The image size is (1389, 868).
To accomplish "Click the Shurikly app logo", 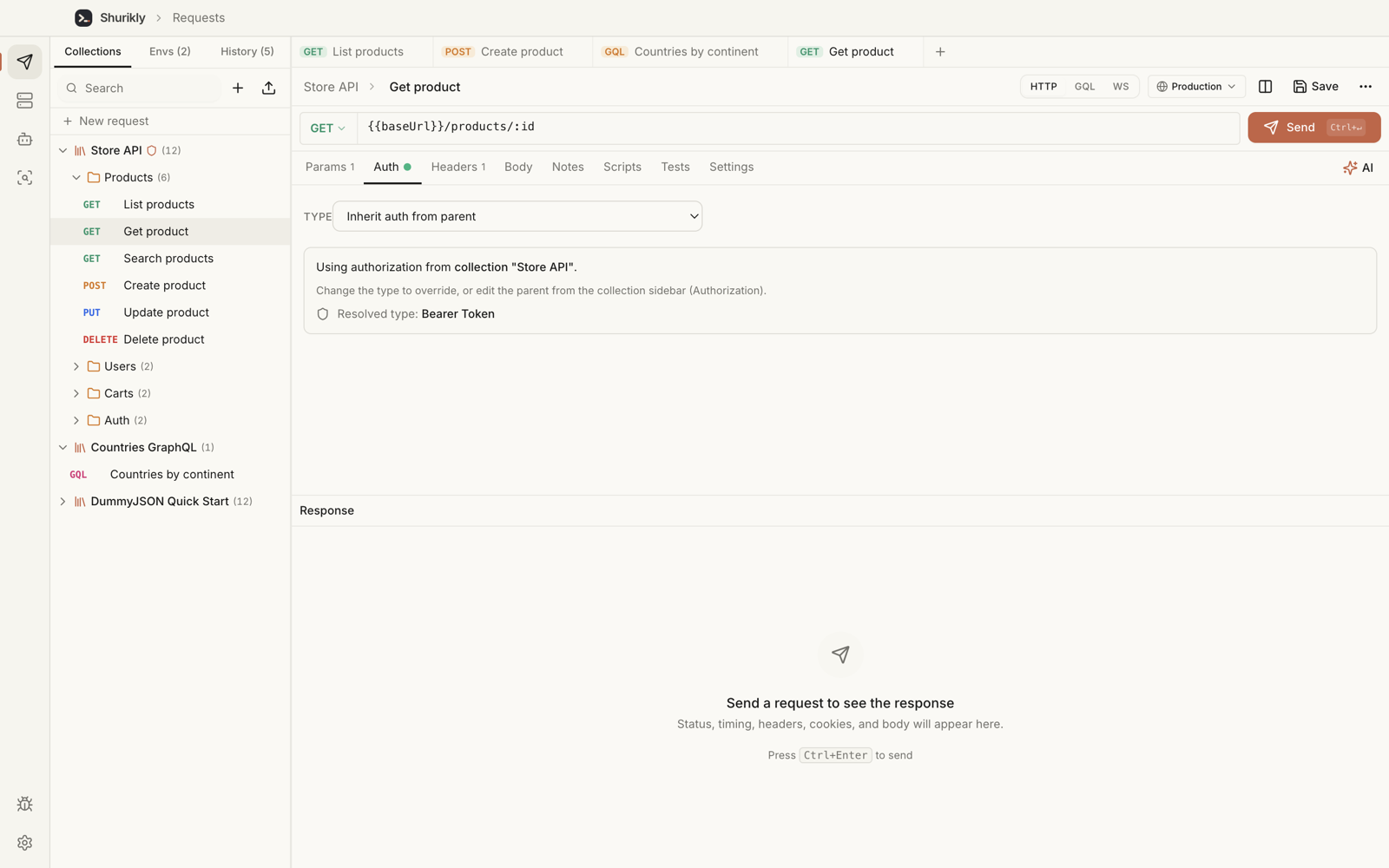I will point(83,17).
